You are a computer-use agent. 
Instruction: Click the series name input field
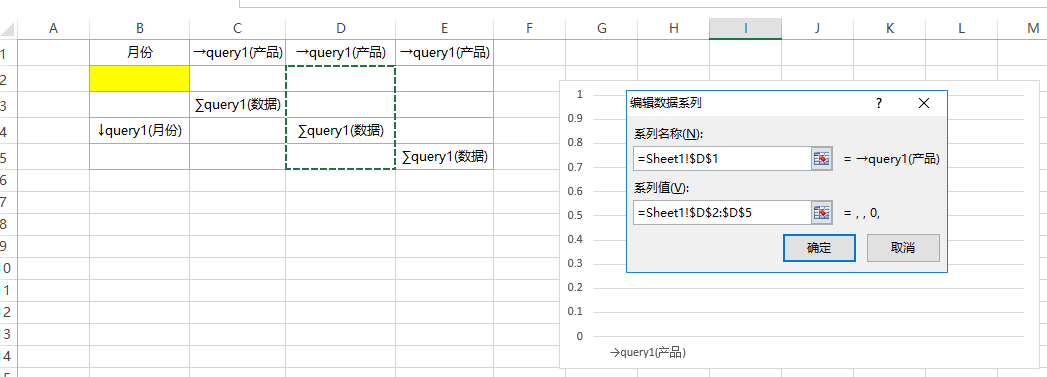[x=722, y=159]
